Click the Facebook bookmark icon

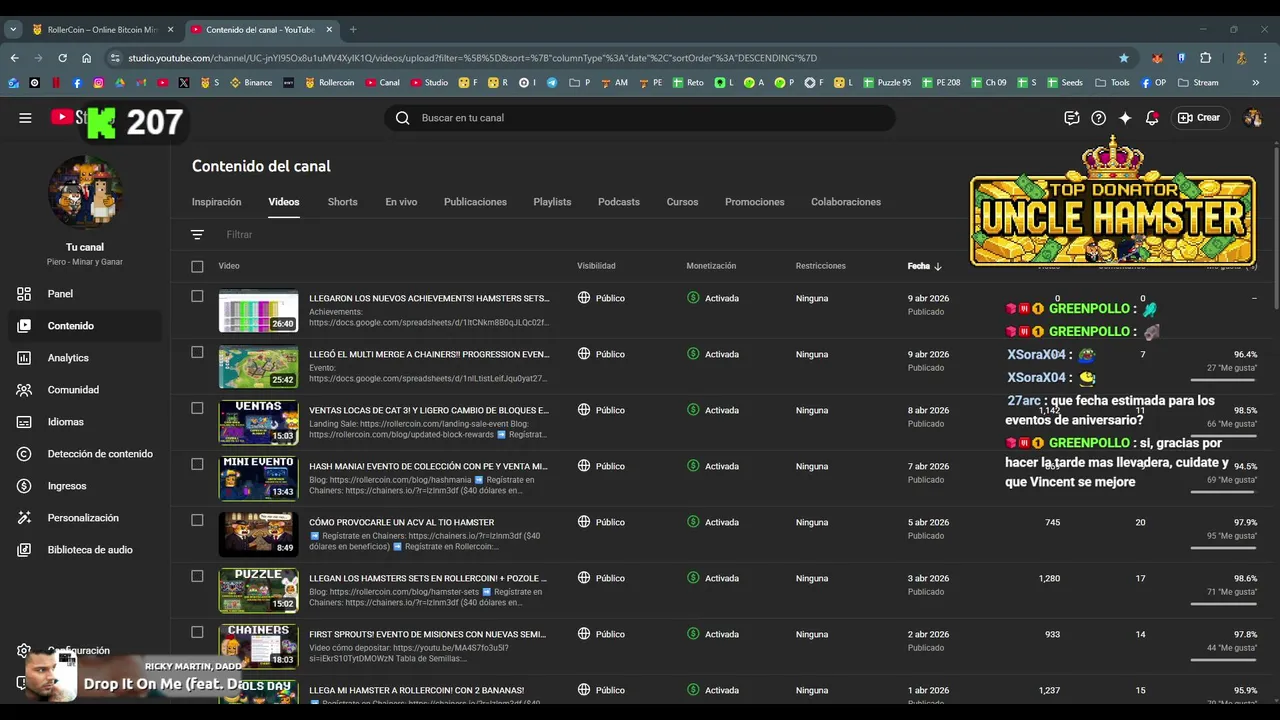point(77,83)
